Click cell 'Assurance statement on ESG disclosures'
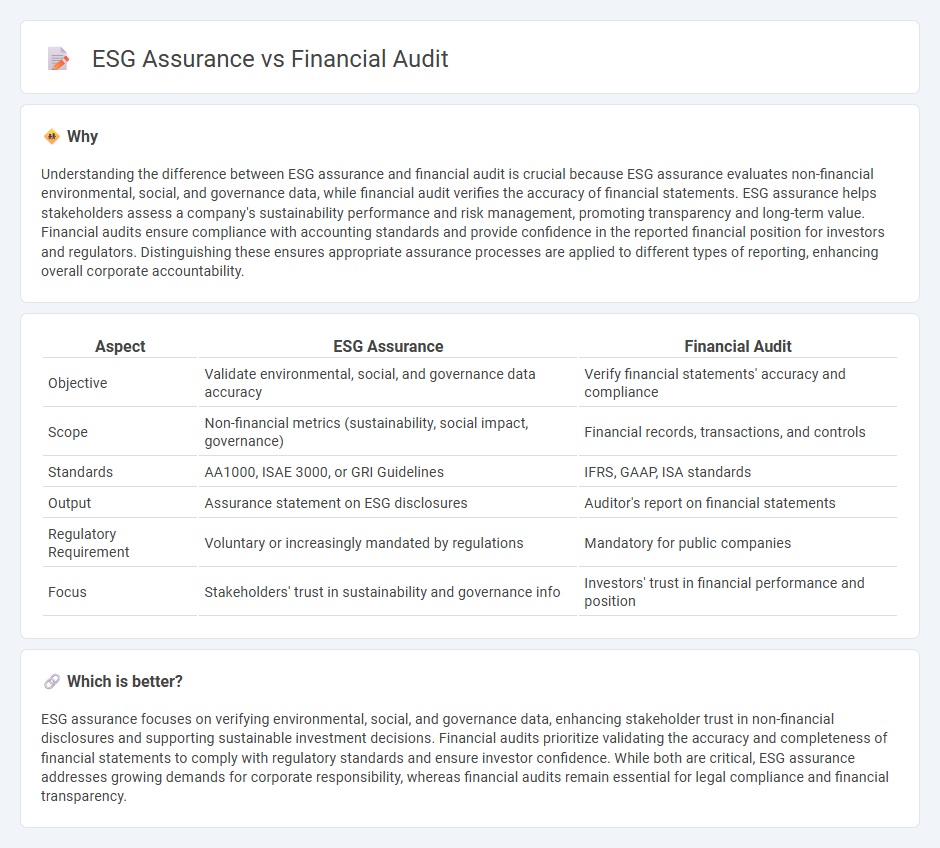Screen dimensions: 940x848 [388, 503]
